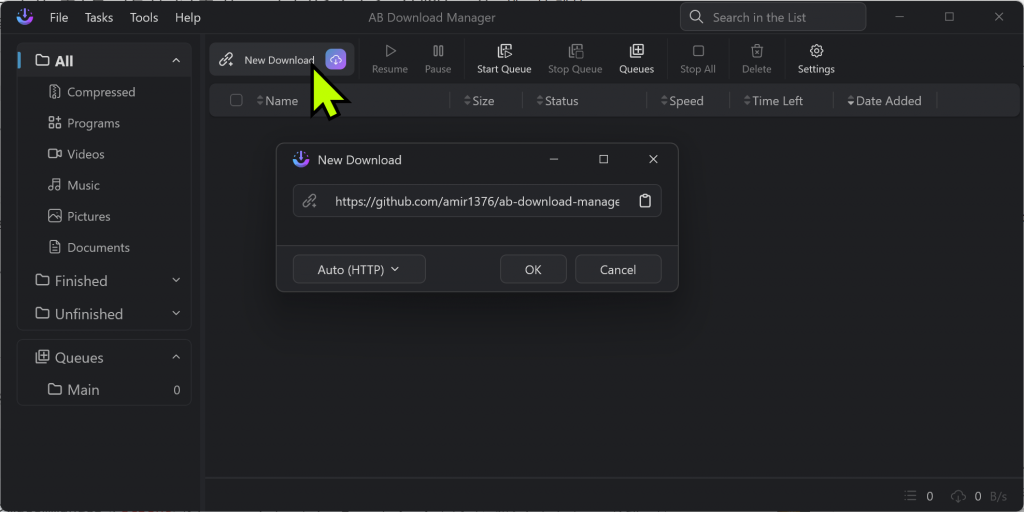Click the paste clipboard icon
1024x512 pixels.
(x=645, y=201)
